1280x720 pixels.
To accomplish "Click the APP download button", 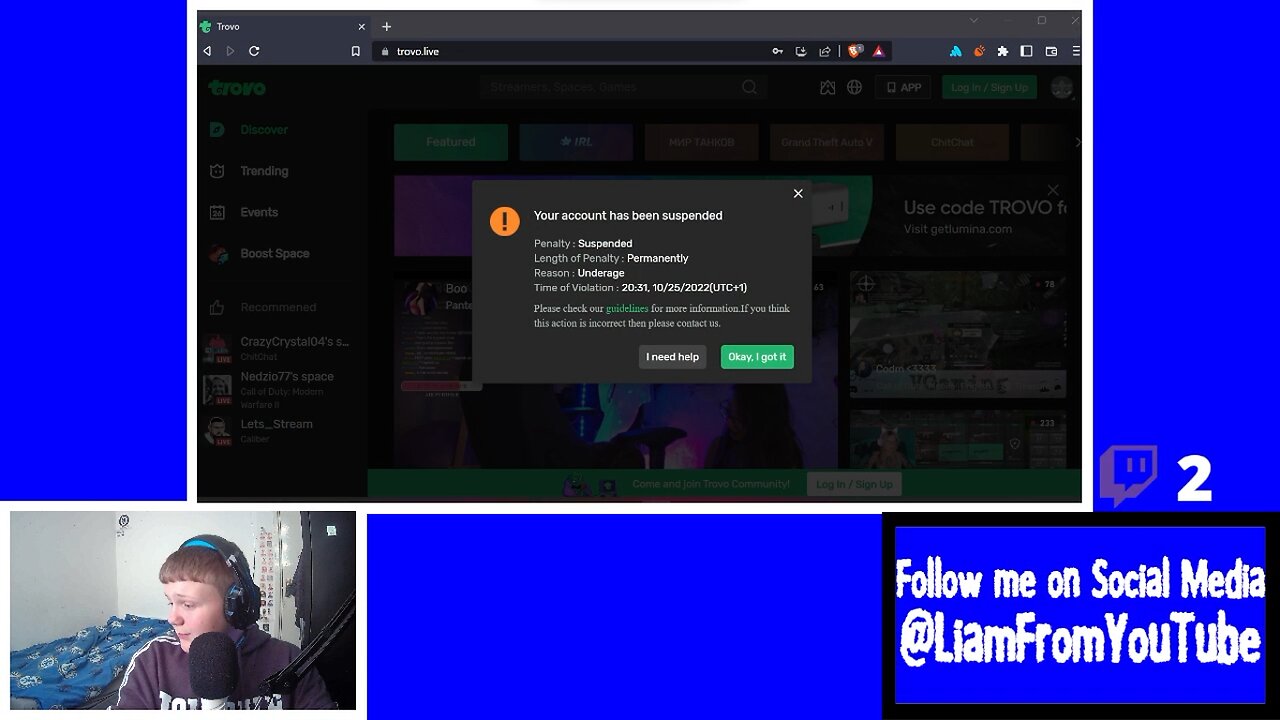I will 903,87.
